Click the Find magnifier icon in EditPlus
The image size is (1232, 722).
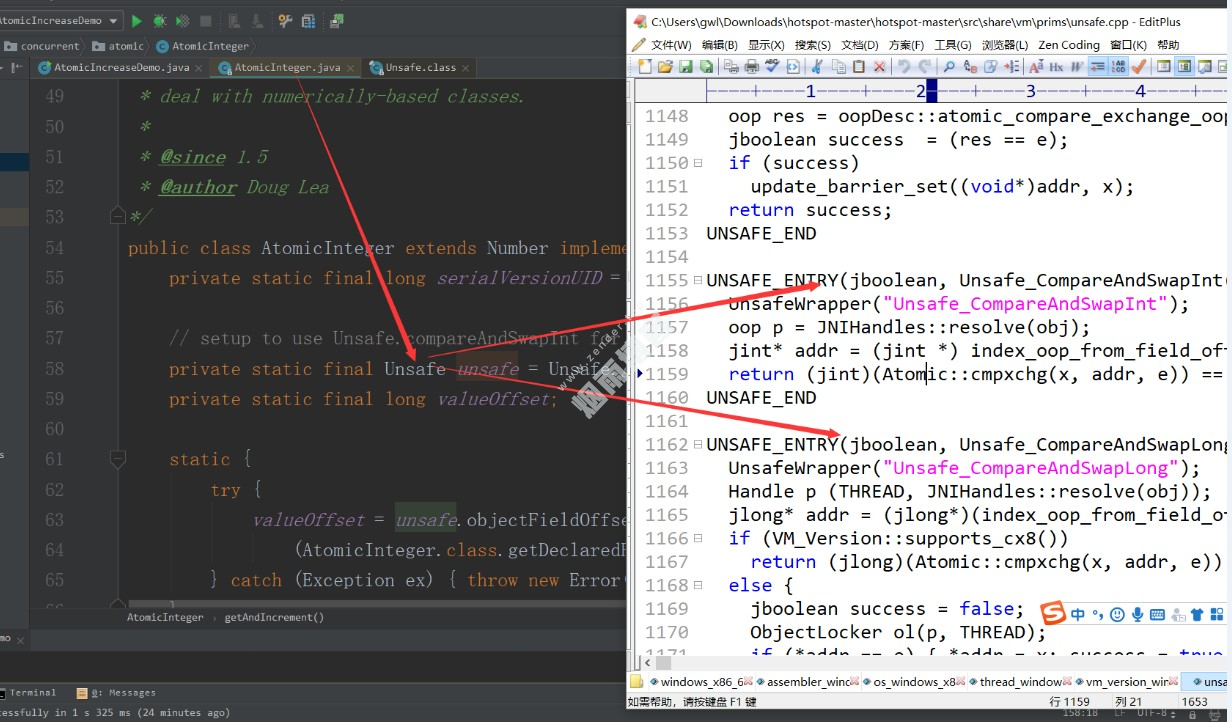tap(949, 67)
